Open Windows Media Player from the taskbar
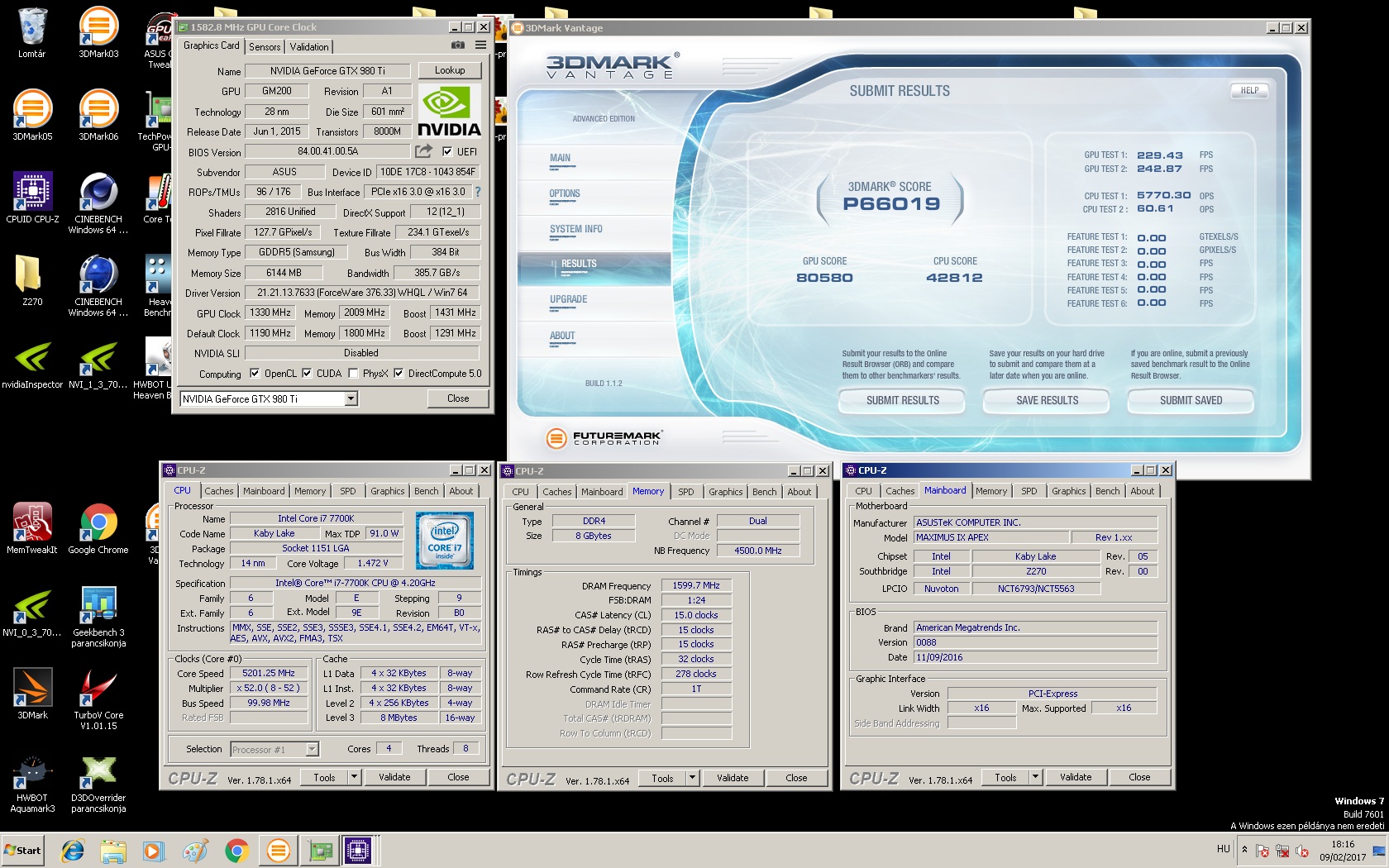Image resolution: width=1389 pixels, height=868 pixels. [154, 850]
